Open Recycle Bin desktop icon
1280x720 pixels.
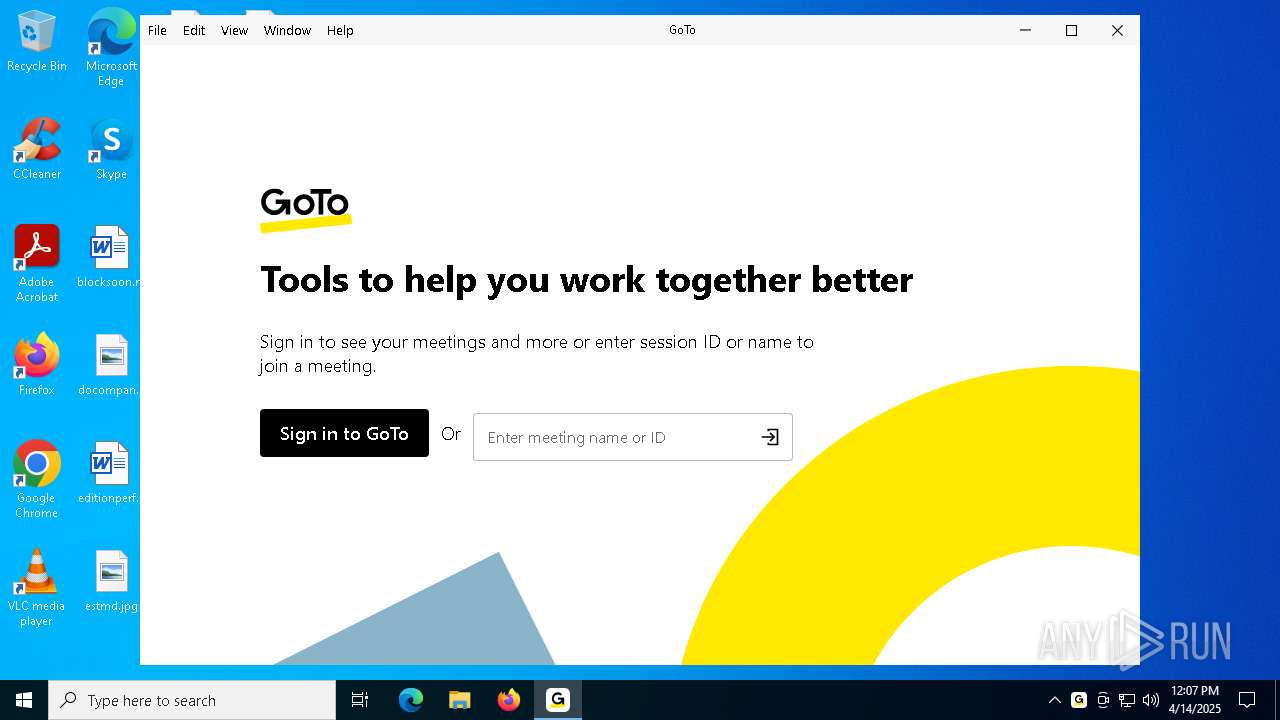coord(37,42)
